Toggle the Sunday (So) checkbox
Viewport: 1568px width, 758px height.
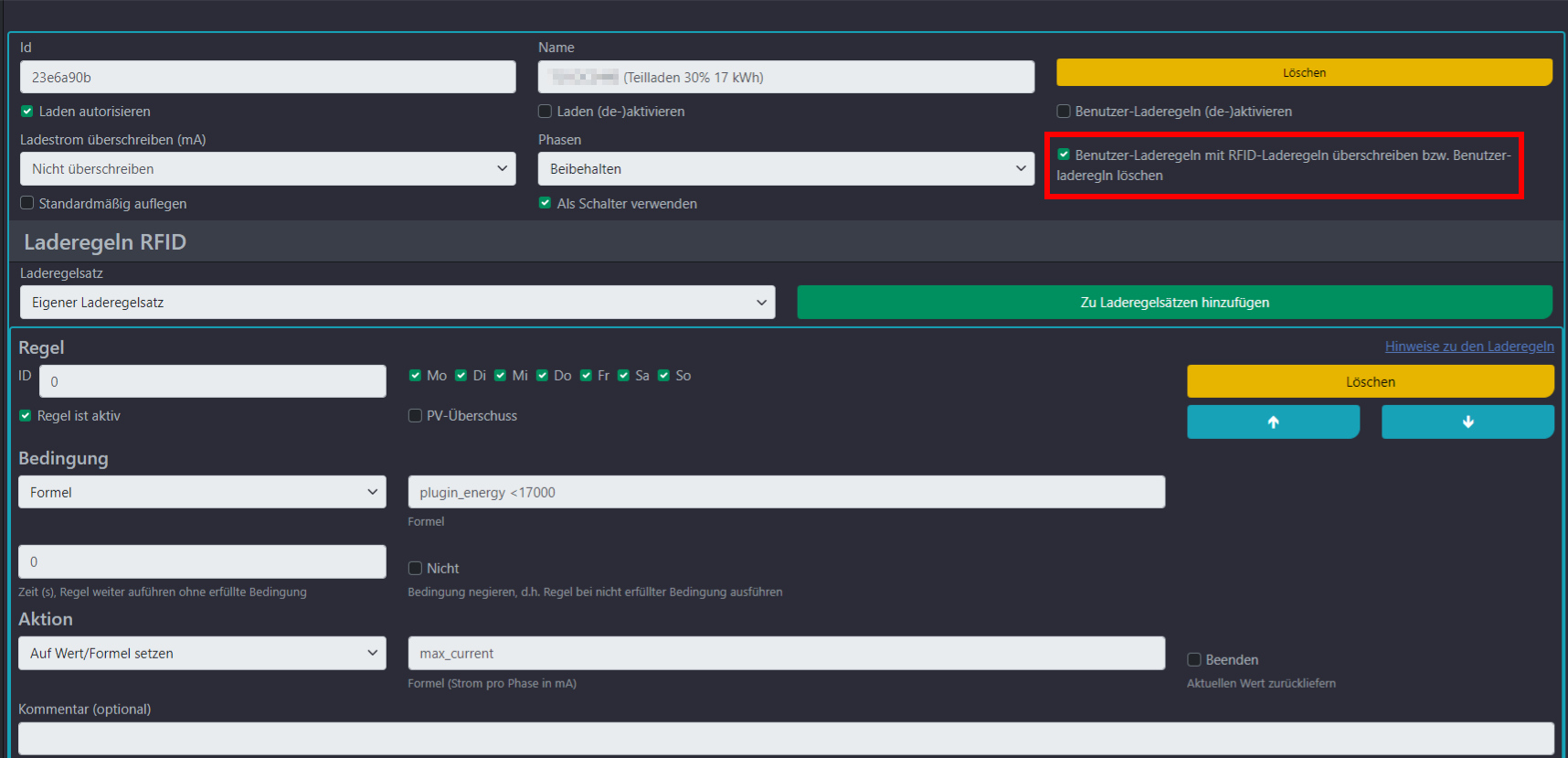pos(664,376)
